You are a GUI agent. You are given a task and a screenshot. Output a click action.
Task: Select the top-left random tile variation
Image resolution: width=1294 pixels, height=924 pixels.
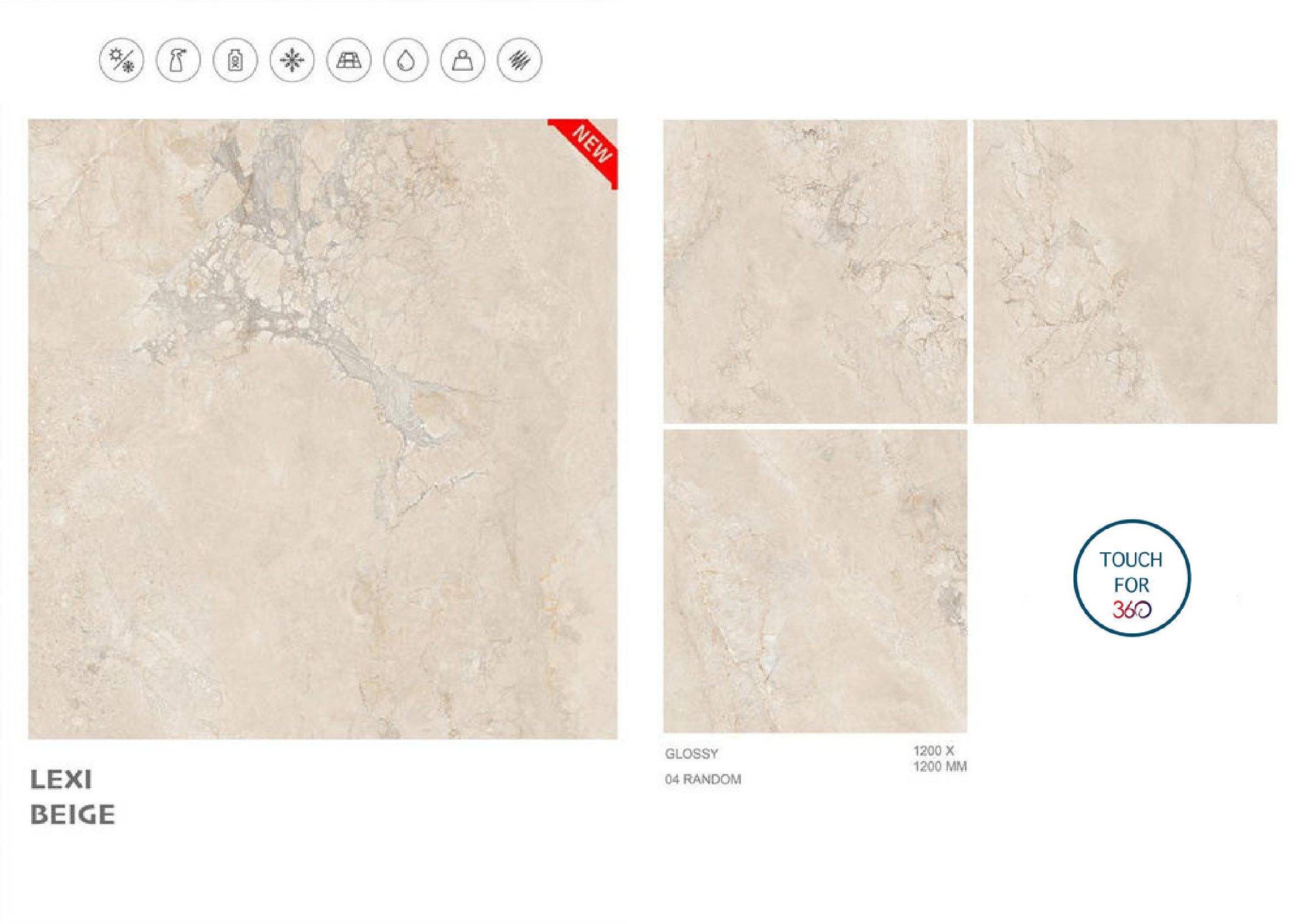(x=815, y=272)
